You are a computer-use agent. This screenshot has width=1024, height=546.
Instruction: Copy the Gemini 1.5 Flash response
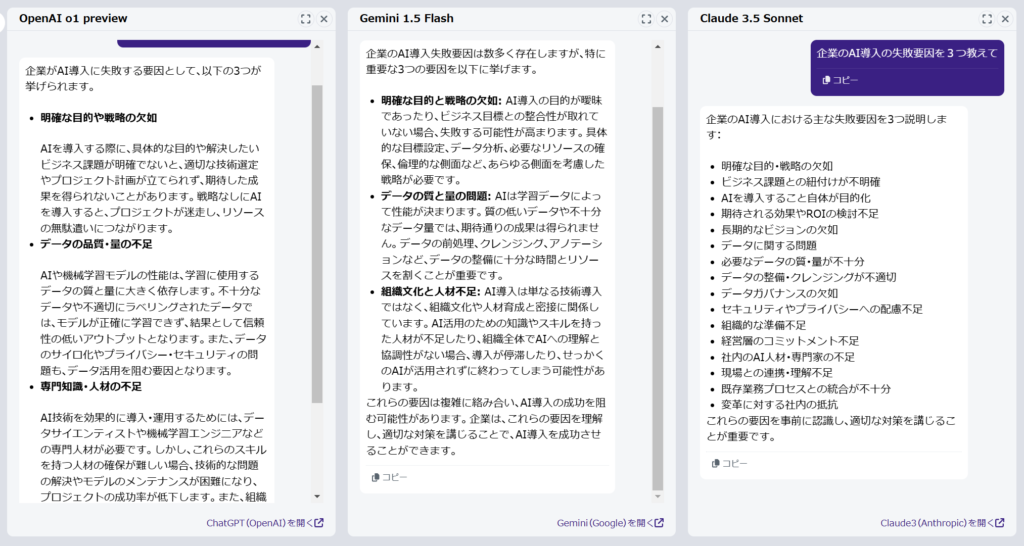(389, 477)
